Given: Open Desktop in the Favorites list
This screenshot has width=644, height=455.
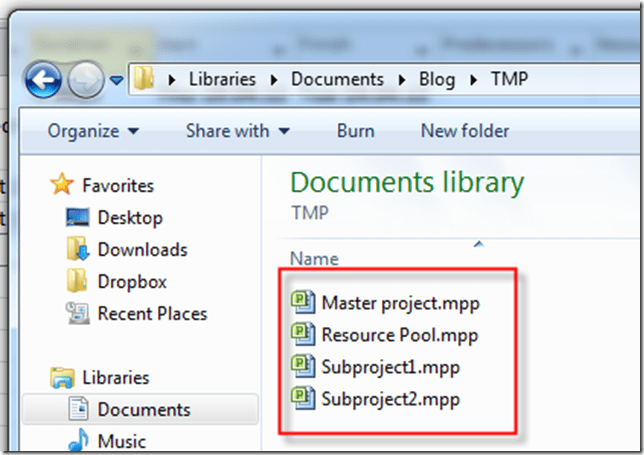Looking at the screenshot, I should [x=129, y=217].
